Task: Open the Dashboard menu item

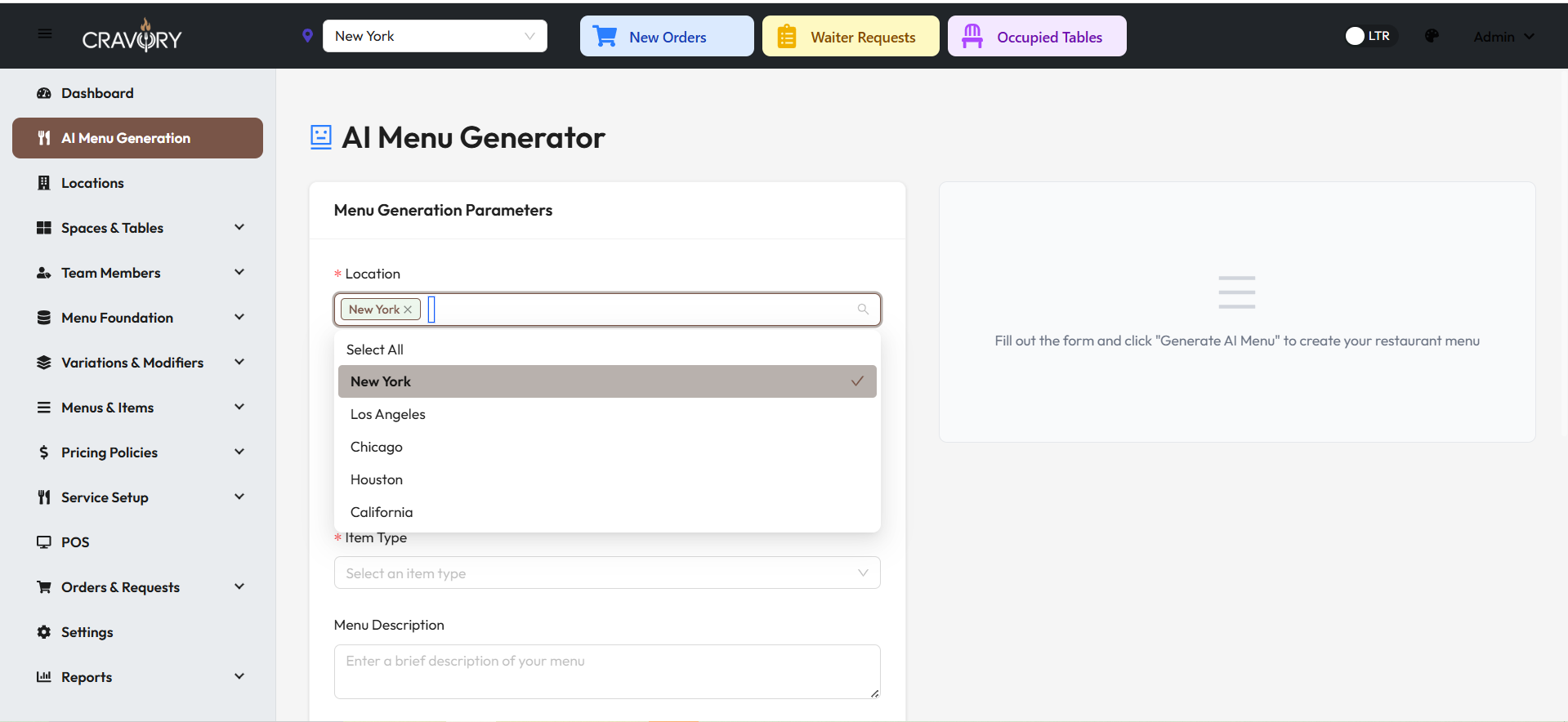Action: (137, 93)
